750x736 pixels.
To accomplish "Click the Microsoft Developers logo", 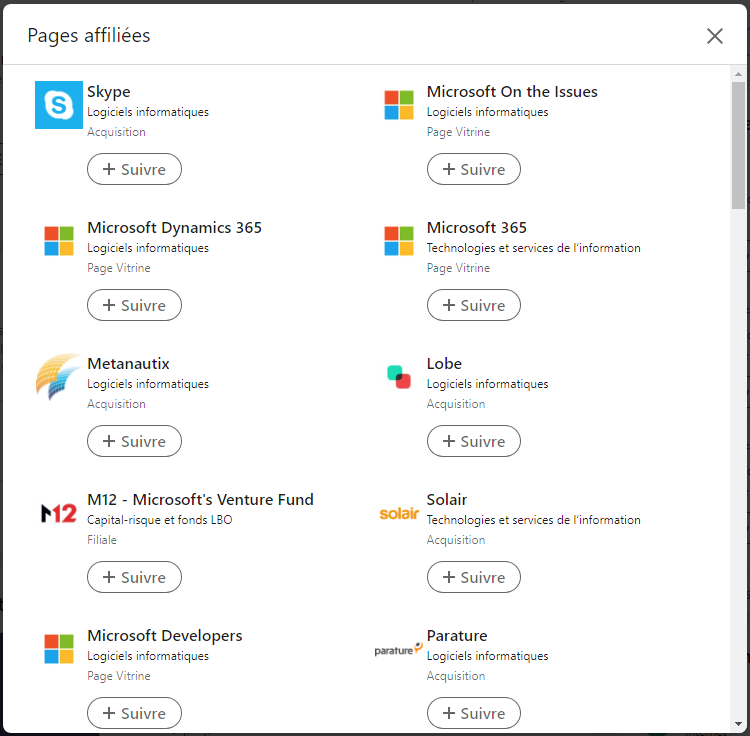I will pos(59,649).
